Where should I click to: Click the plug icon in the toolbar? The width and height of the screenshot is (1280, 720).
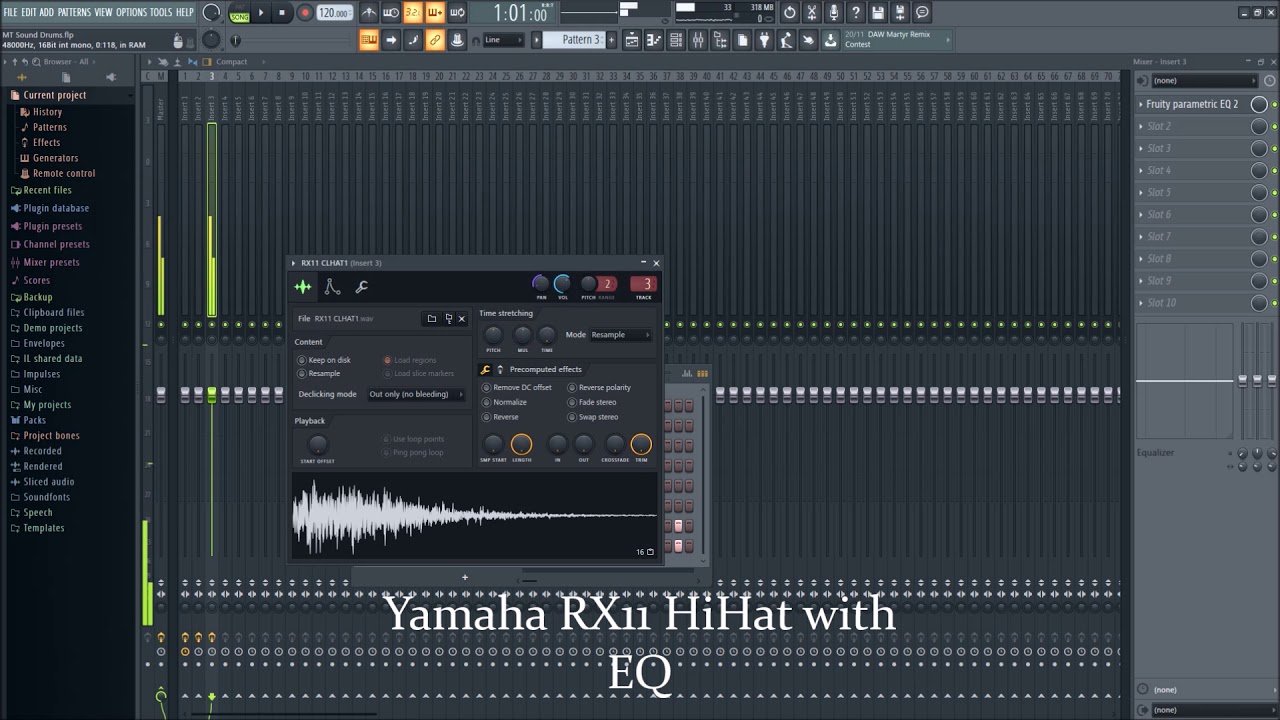point(764,40)
